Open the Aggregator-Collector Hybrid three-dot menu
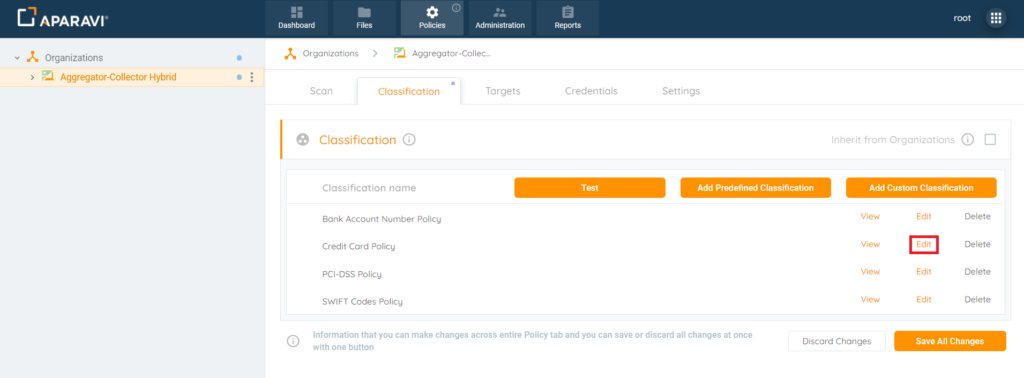The image size is (1024, 378). click(252, 77)
